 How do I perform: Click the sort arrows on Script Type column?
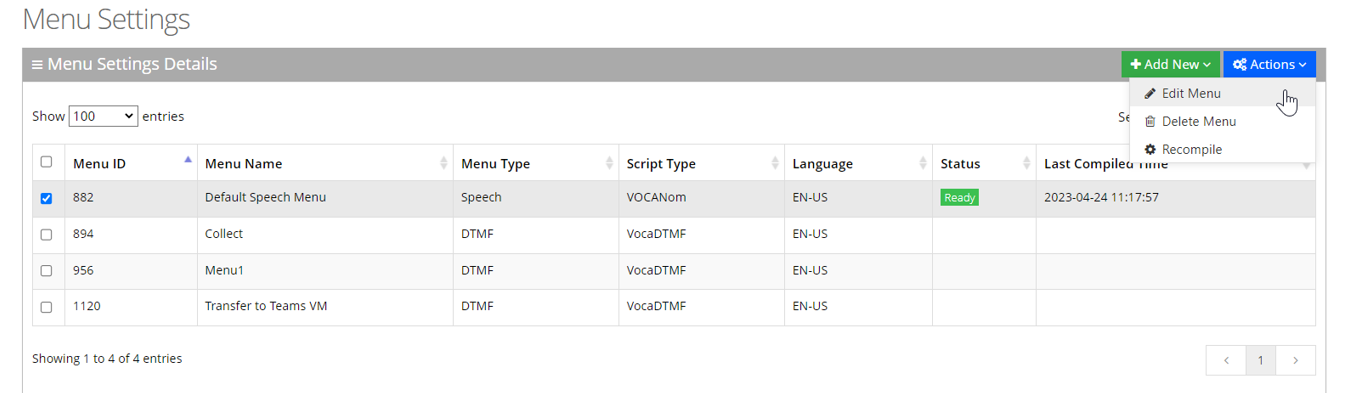775,163
